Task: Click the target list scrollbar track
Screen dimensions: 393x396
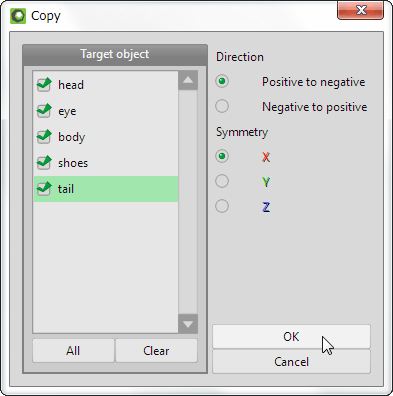Action: (188, 202)
